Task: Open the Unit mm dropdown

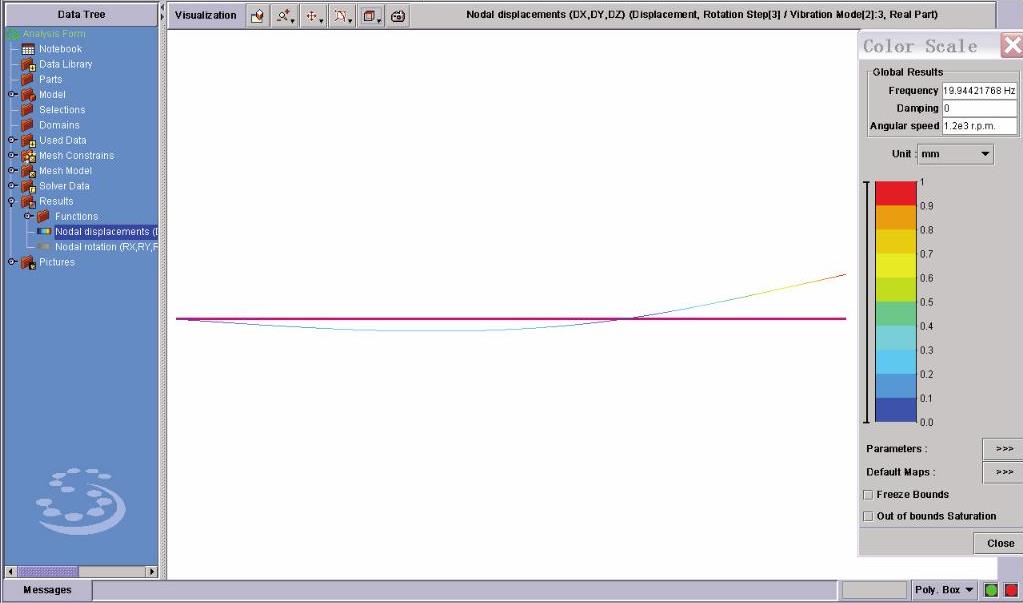Action: pos(955,154)
